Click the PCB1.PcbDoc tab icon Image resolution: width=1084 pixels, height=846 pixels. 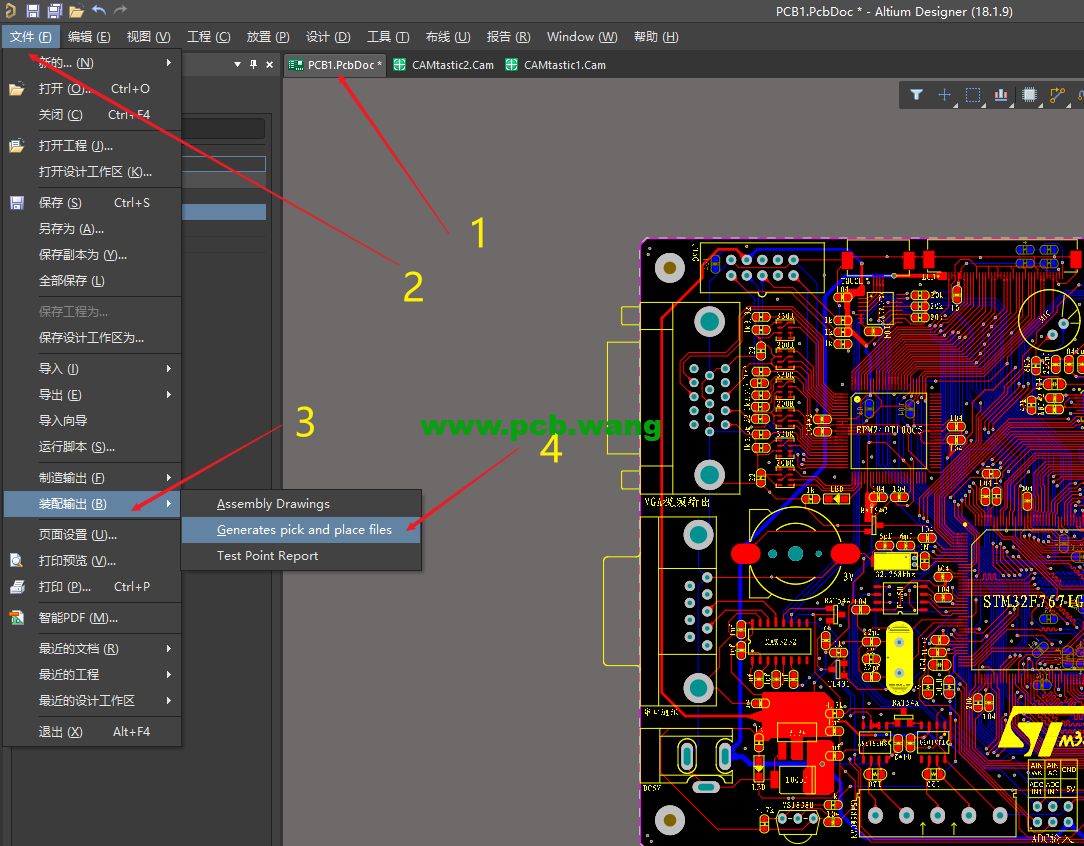click(x=296, y=65)
